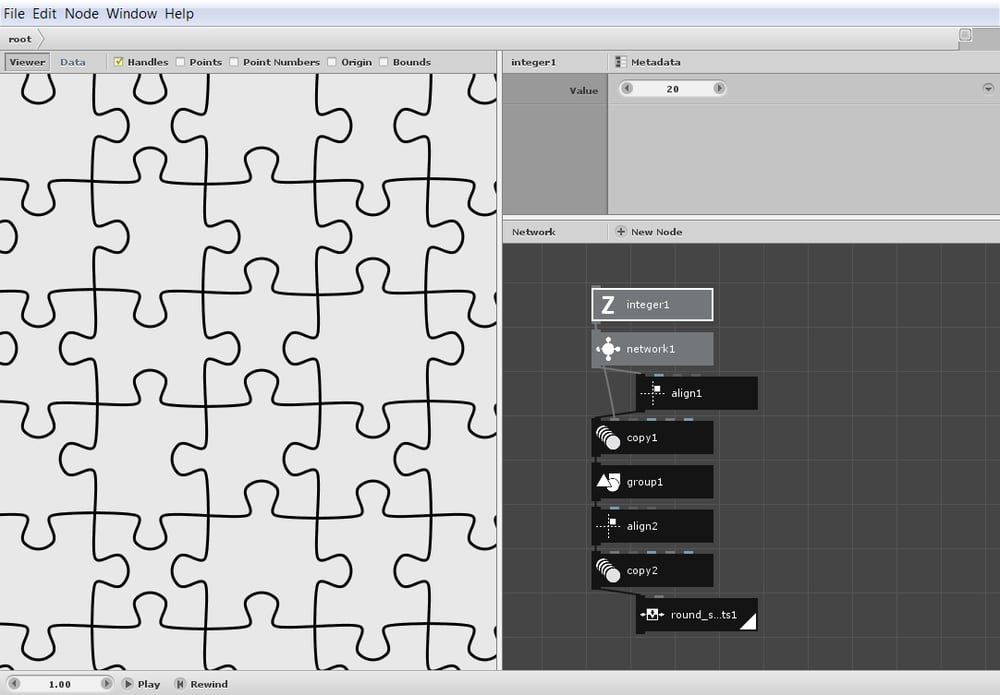Increase frame number with right arrow

[107, 684]
